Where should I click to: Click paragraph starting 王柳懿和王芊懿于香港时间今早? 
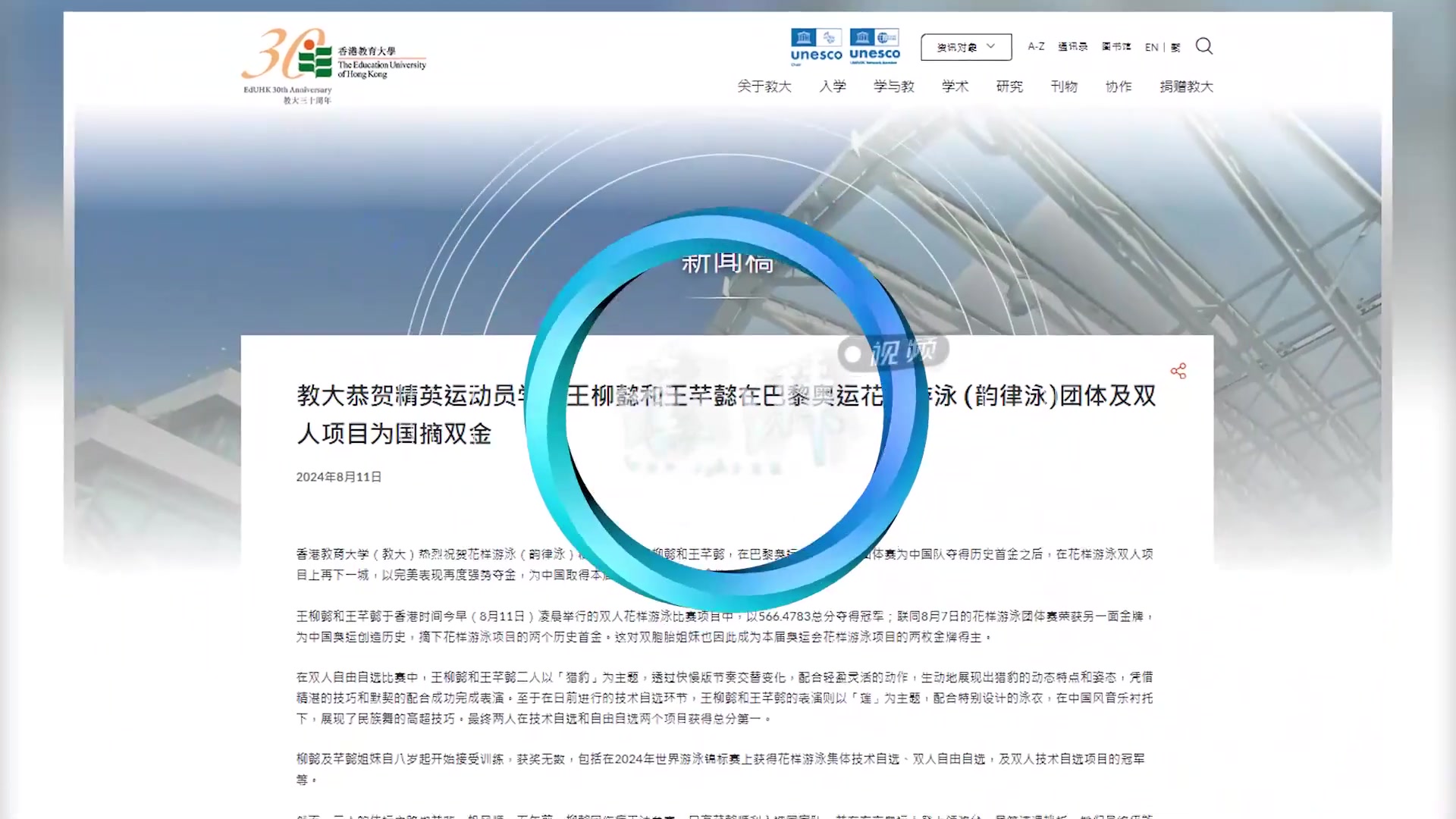[725, 626]
